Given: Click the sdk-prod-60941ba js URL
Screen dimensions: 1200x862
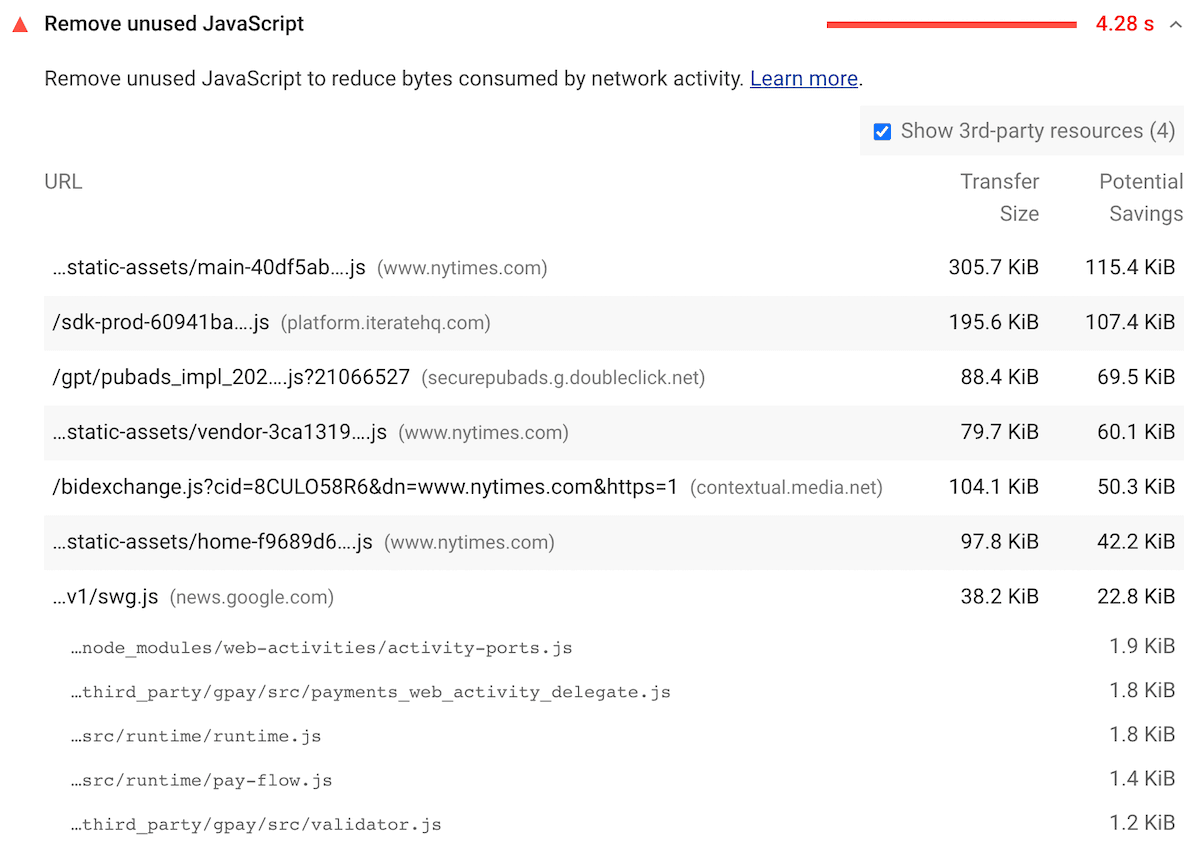Looking at the screenshot, I should [x=161, y=323].
